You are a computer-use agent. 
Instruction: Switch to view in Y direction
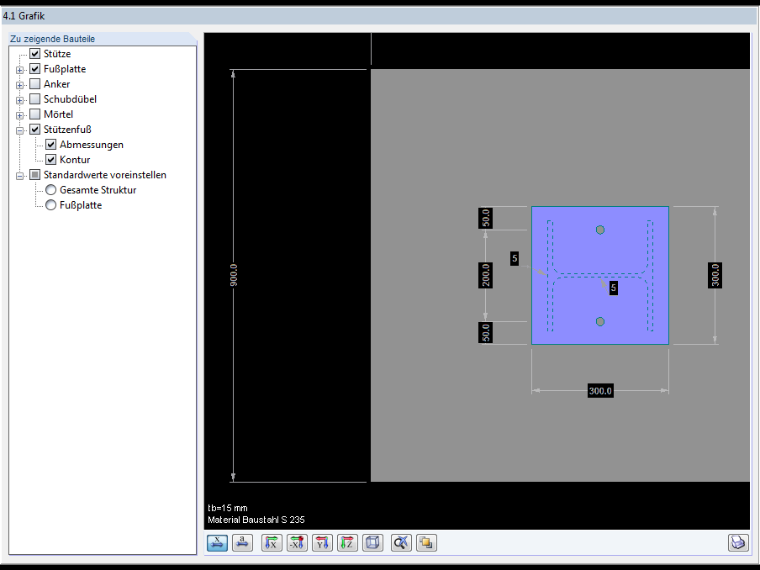coord(322,542)
